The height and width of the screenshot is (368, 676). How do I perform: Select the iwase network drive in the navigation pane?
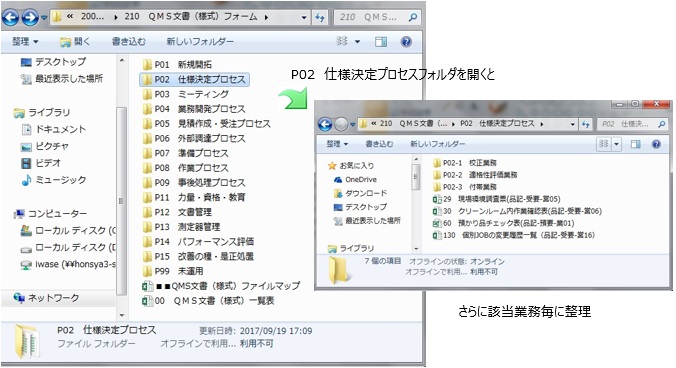[68, 264]
